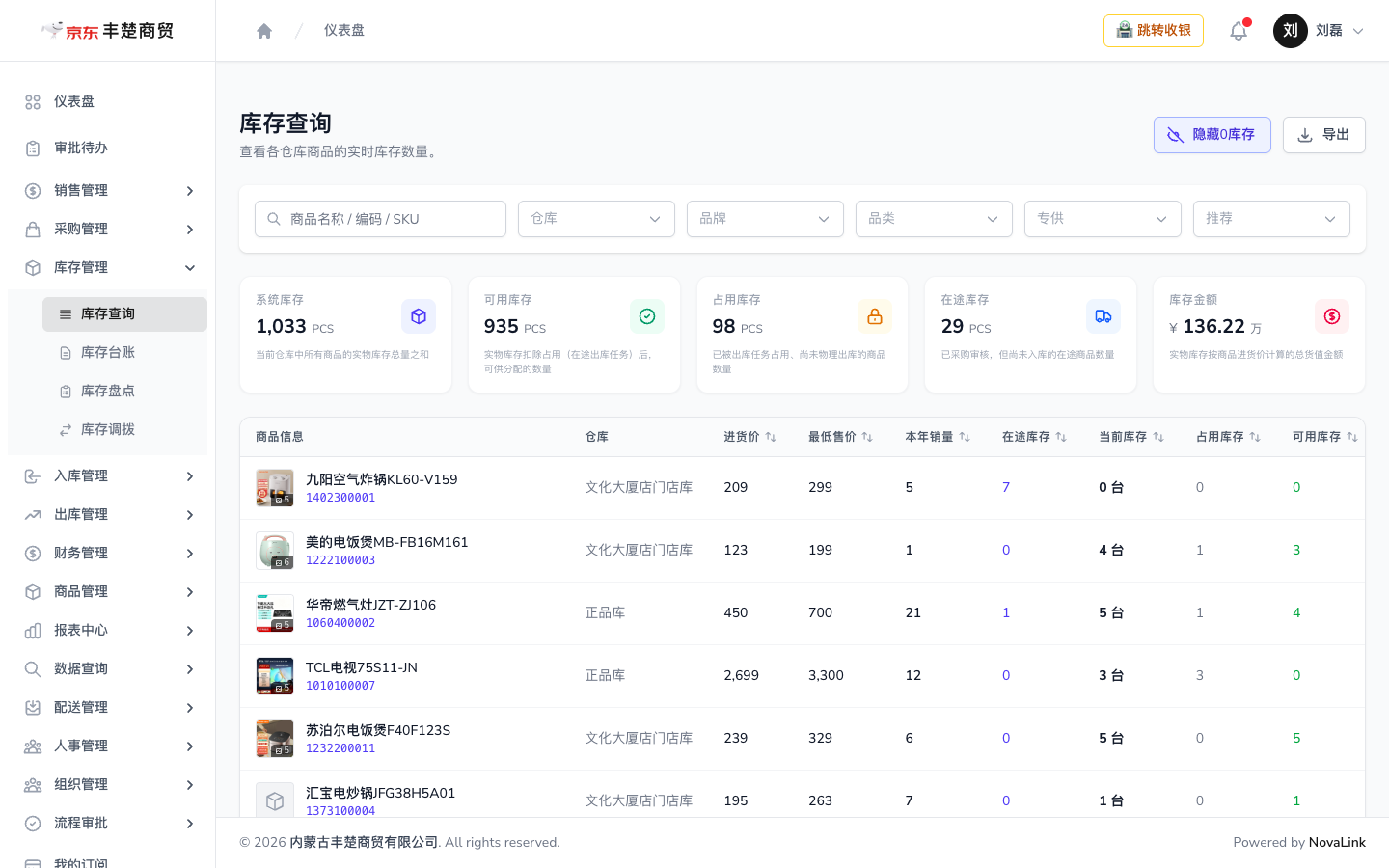Screen dimensions: 1389x868
Task: Open the 仓库 filter dropdown
Action: pos(596,219)
